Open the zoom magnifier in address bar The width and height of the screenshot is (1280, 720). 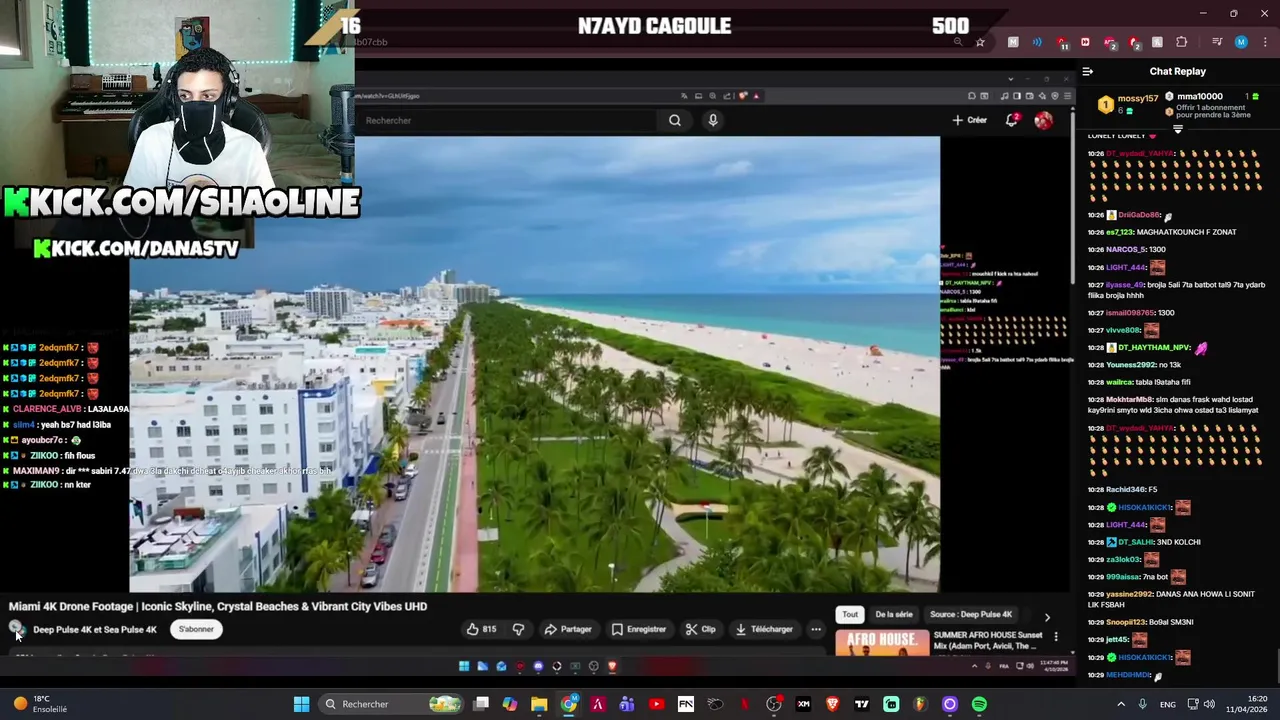[958, 42]
